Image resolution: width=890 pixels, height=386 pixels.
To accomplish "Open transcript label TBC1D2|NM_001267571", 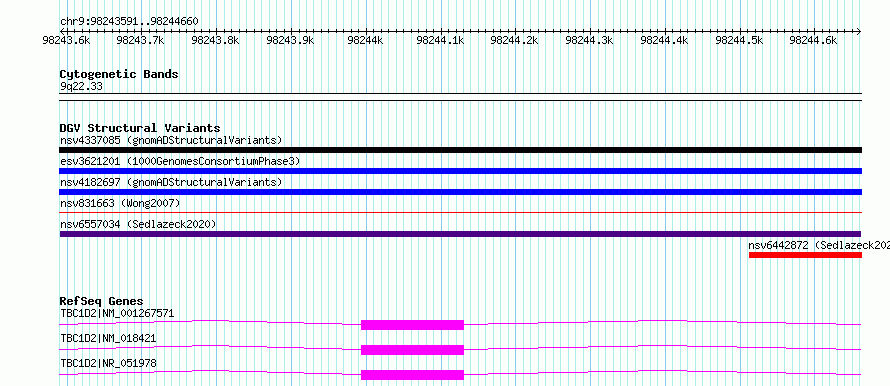I will point(117,313).
